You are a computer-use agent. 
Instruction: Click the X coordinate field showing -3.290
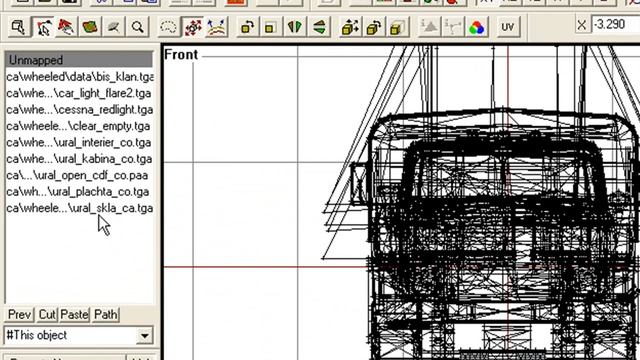coord(615,24)
